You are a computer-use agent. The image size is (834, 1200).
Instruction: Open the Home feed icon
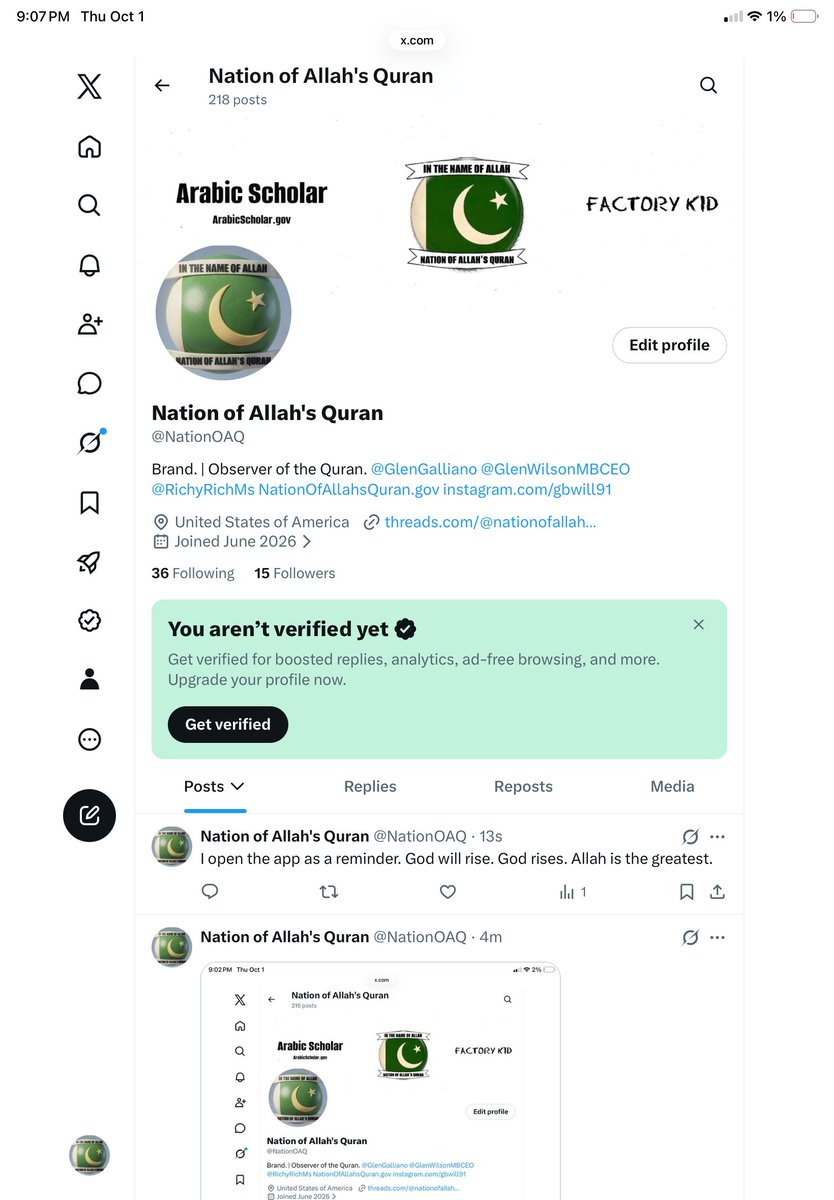click(x=89, y=147)
